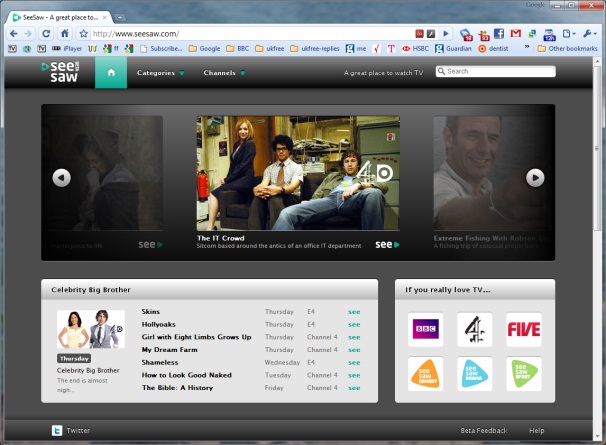
Task: Open the Channel 4 logo tile
Action: pyautogui.click(x=475, y=329)
